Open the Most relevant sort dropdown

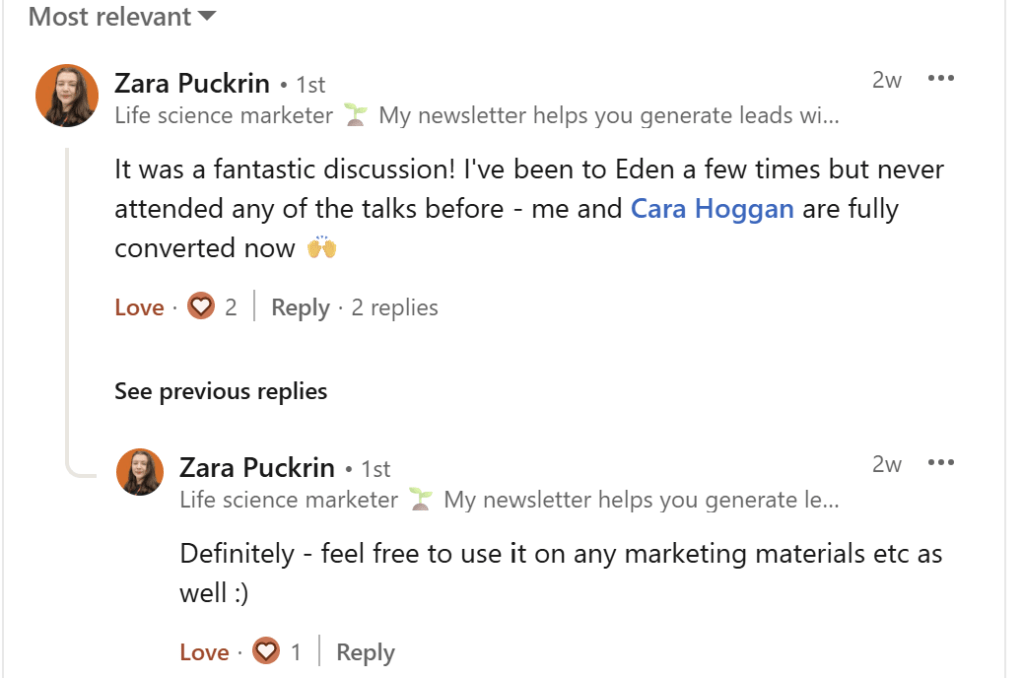pyautogui.click(x=121, y=17)
